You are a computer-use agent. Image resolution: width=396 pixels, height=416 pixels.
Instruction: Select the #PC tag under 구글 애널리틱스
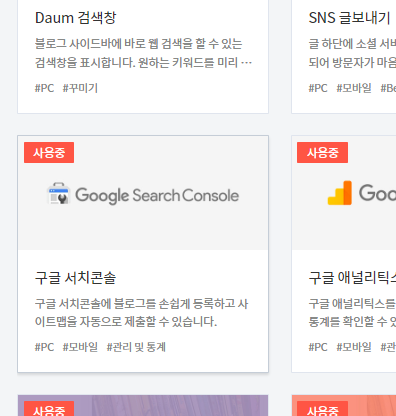318,347
